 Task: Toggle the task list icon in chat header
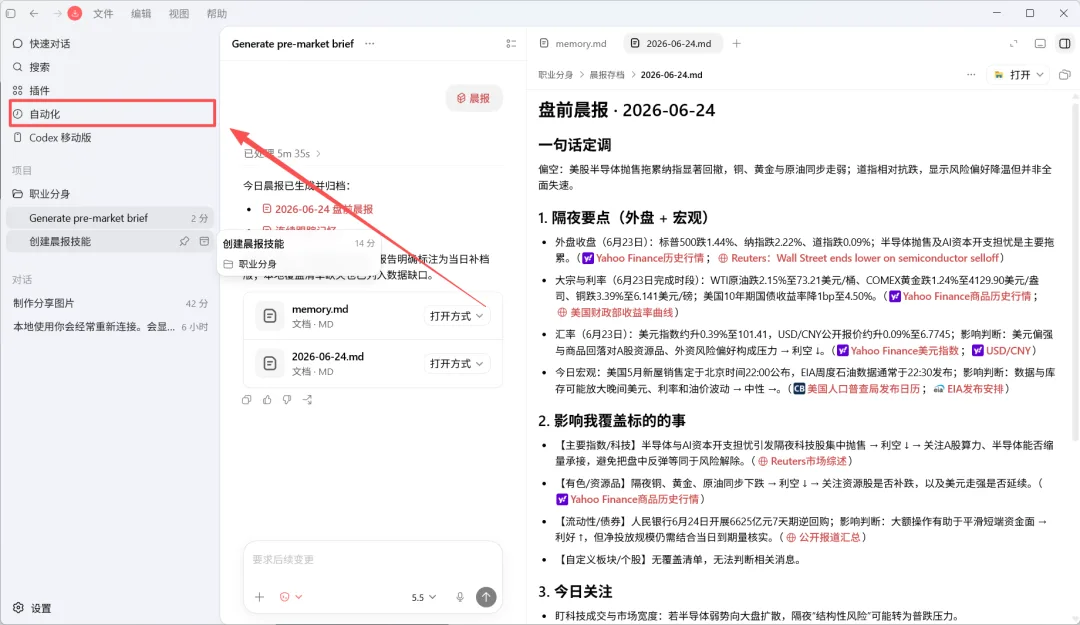pyautogui.click(x=511, y=43)
